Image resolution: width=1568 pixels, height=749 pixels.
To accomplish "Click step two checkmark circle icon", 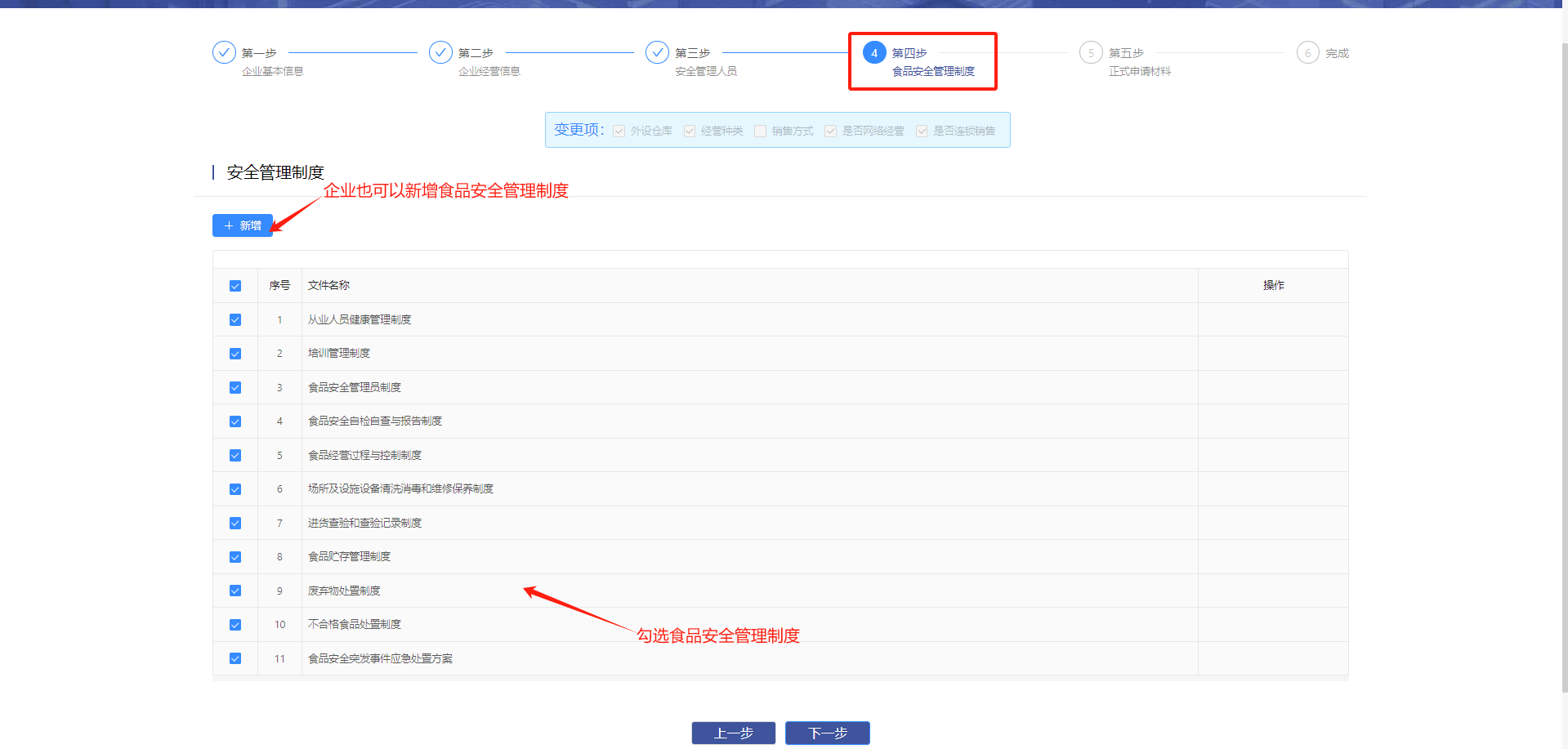I will (x=440, y=53).
